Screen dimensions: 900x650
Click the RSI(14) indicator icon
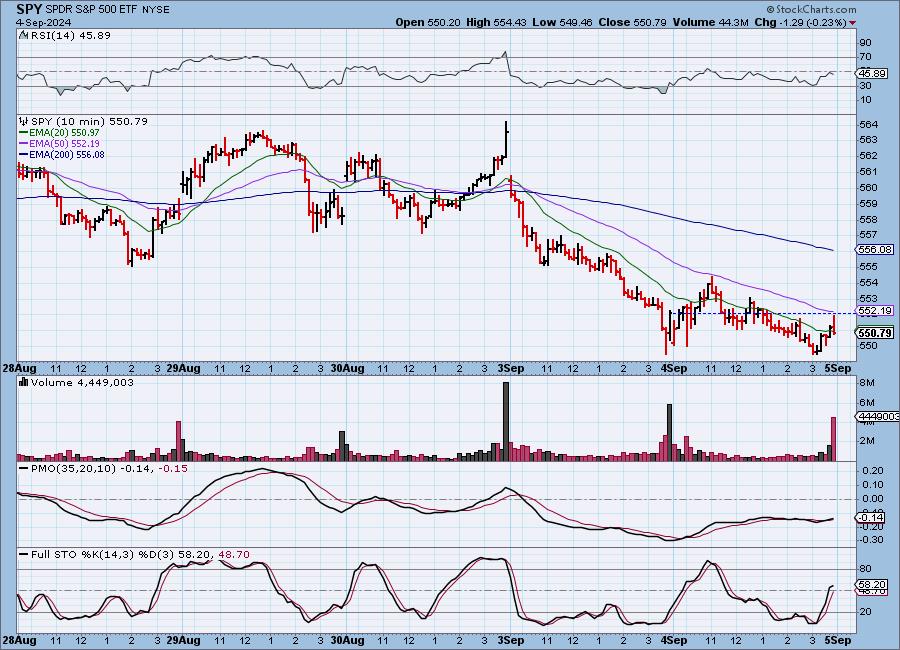[x=24, y=35]
